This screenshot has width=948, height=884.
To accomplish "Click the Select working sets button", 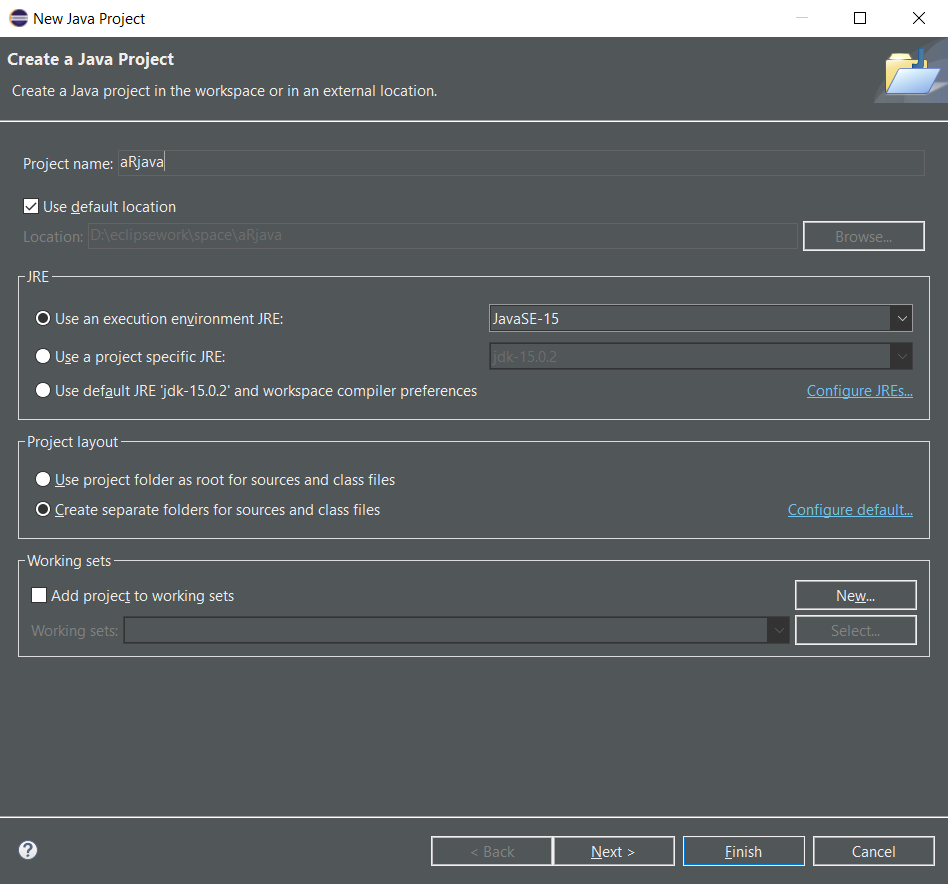I will (x=855, y=630).
